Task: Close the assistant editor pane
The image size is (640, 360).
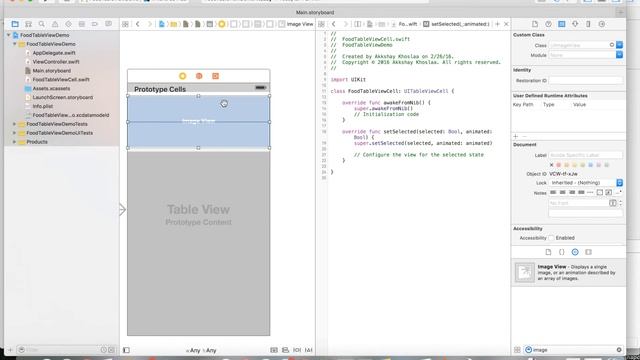Action: (506, 24)
